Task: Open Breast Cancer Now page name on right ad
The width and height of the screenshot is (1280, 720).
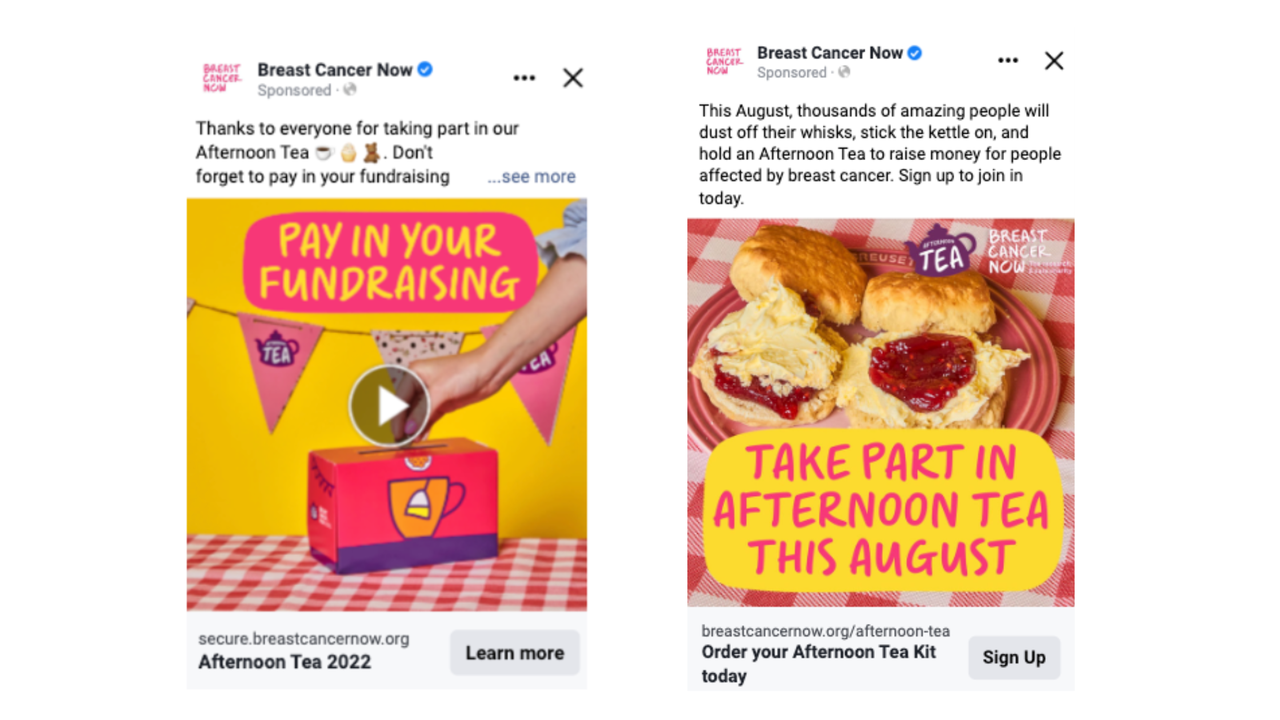Action: [x=830, y=53]
